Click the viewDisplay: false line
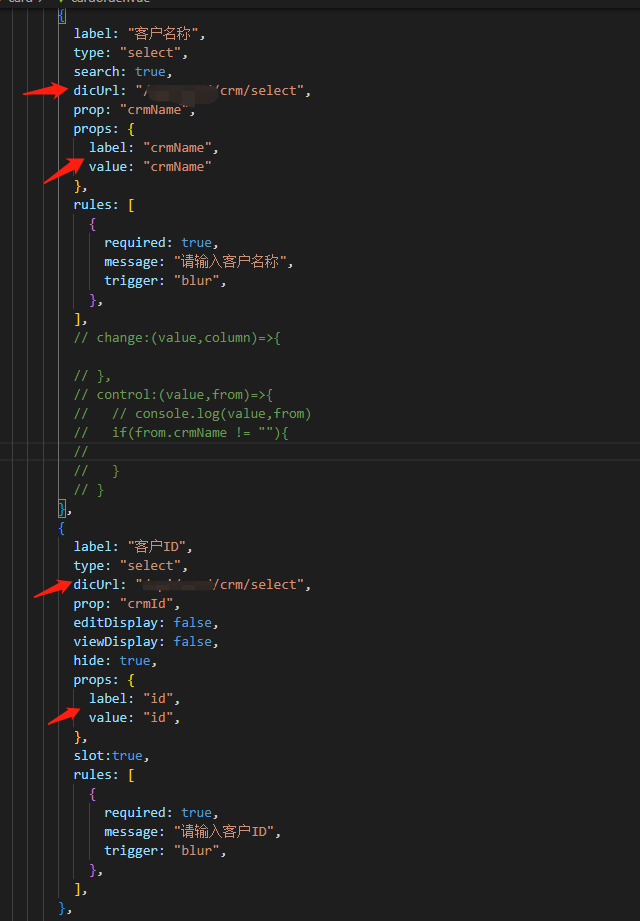Viewport: 640px width, 921px height. click(x=146, y=642)
